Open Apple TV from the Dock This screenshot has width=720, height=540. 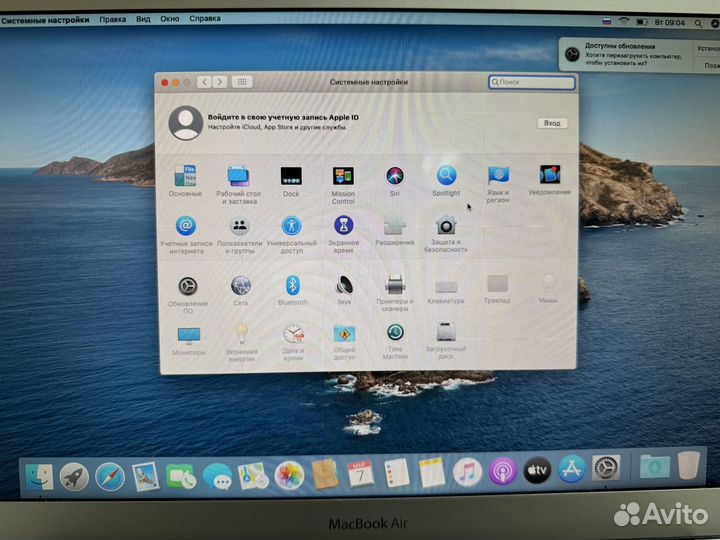[537, 470]
